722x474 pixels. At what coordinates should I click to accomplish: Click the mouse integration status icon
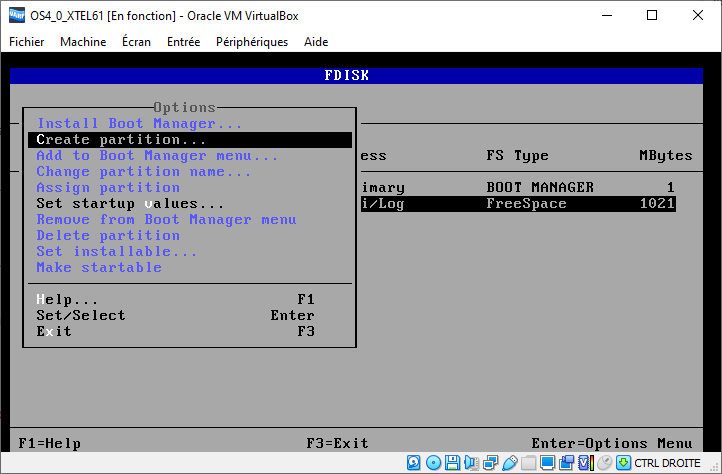[604, 463]
